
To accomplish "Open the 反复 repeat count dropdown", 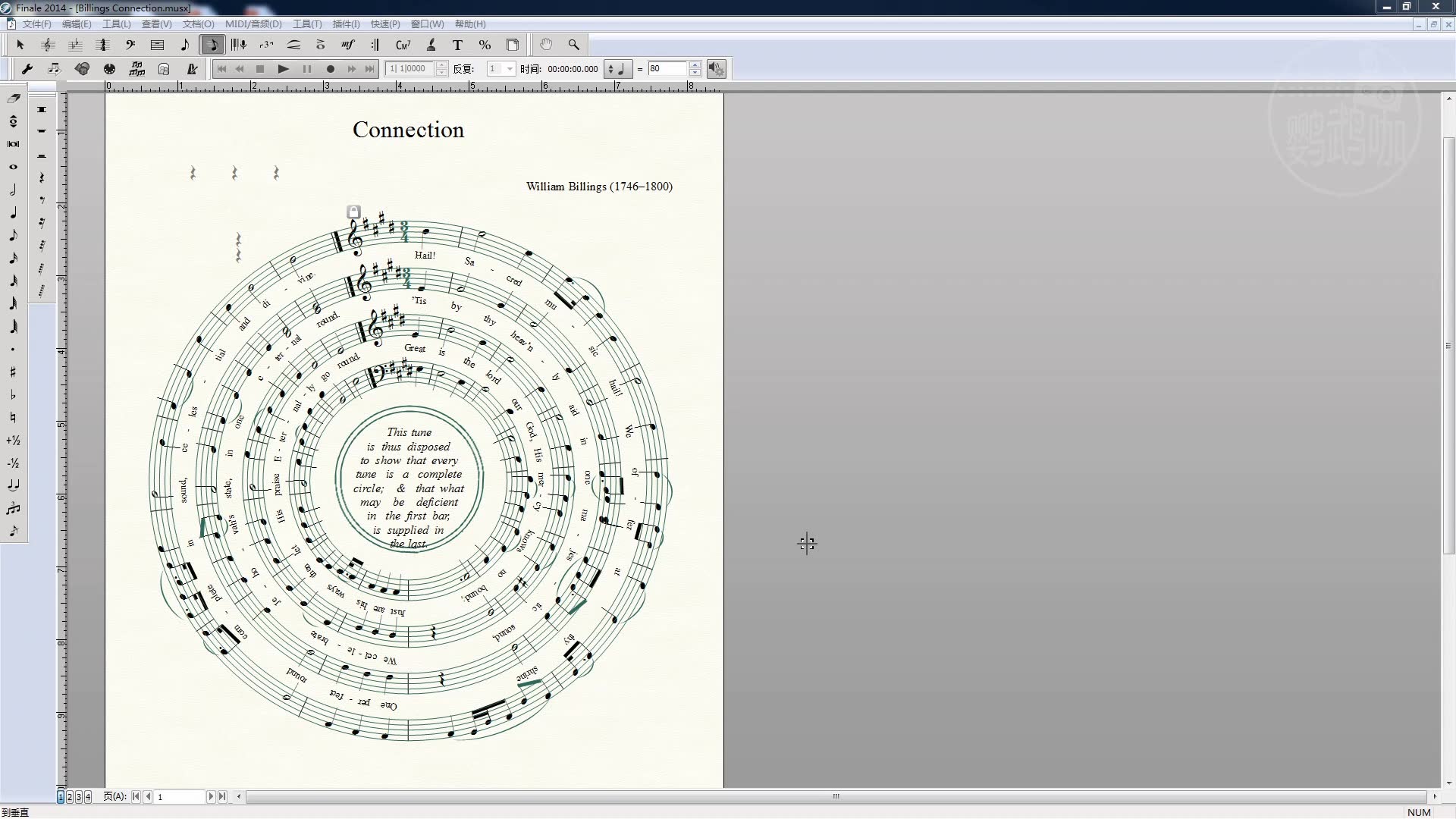I will pyautogui.click(x=510, y=69).
